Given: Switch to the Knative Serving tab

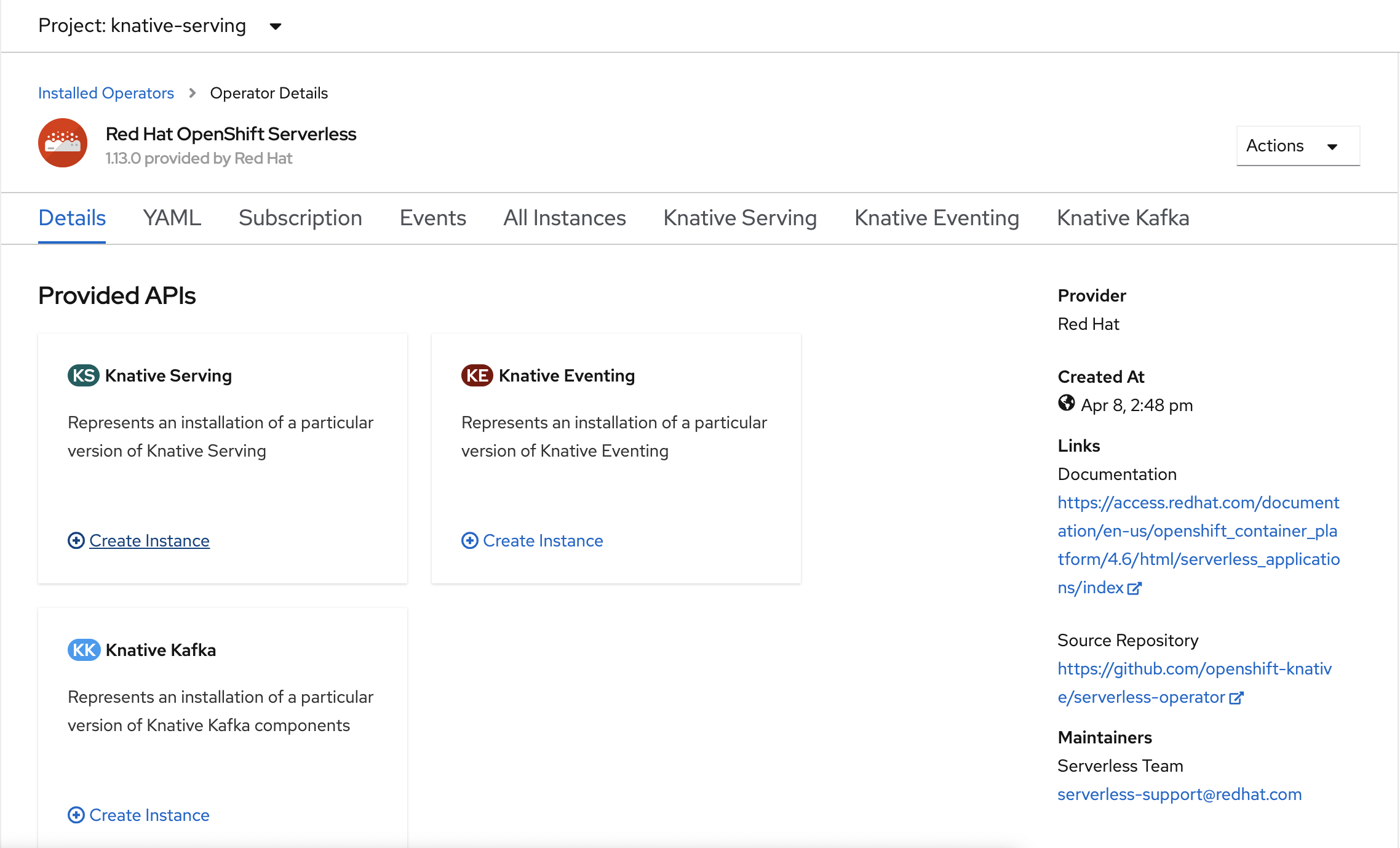Looking at the screenshot, I should (740, 218).
